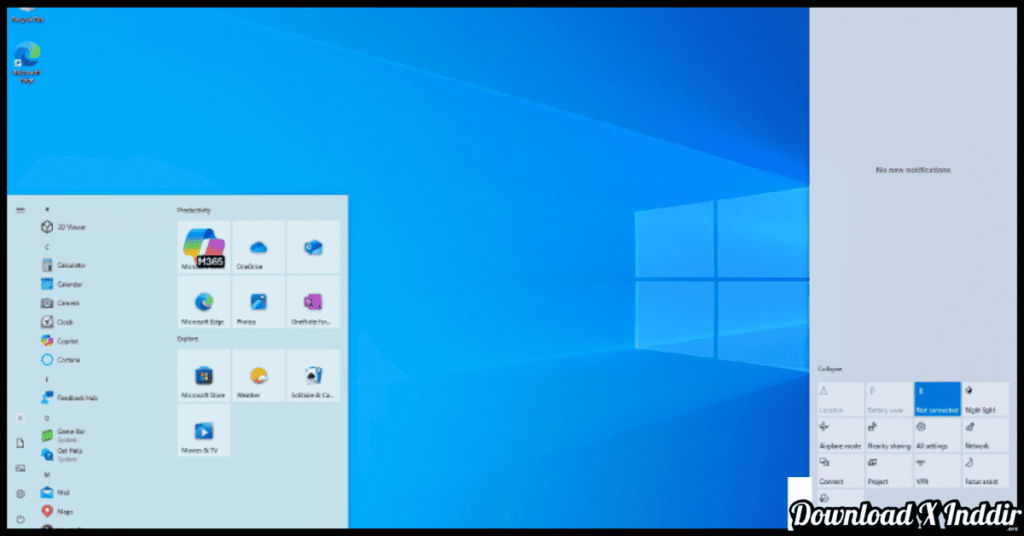Turn on Night light quick action

[985, 399]
